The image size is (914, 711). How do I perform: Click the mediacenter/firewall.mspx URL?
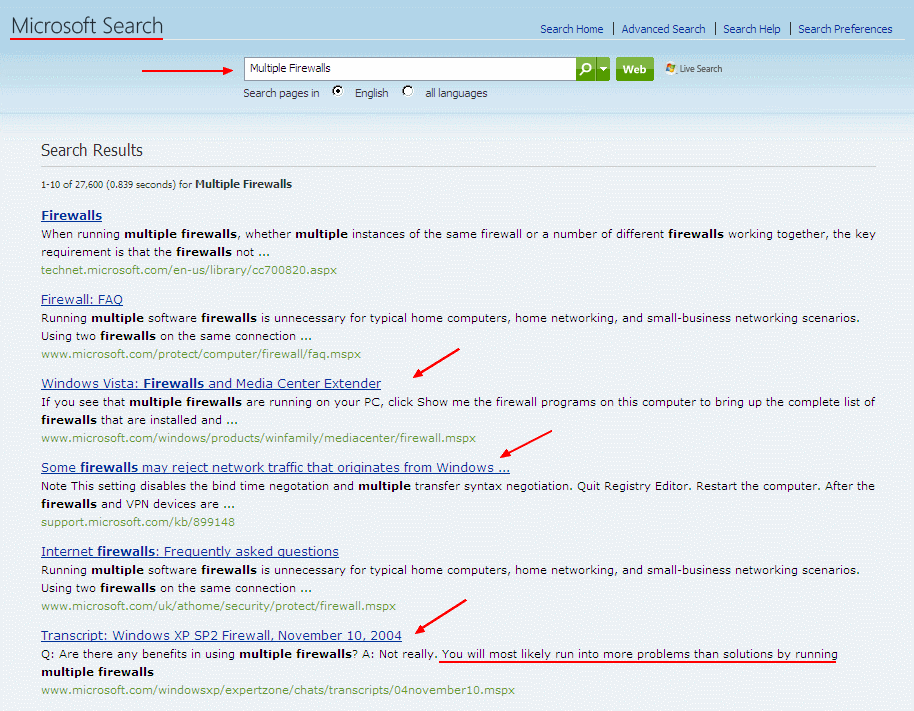tap(258, 438)
